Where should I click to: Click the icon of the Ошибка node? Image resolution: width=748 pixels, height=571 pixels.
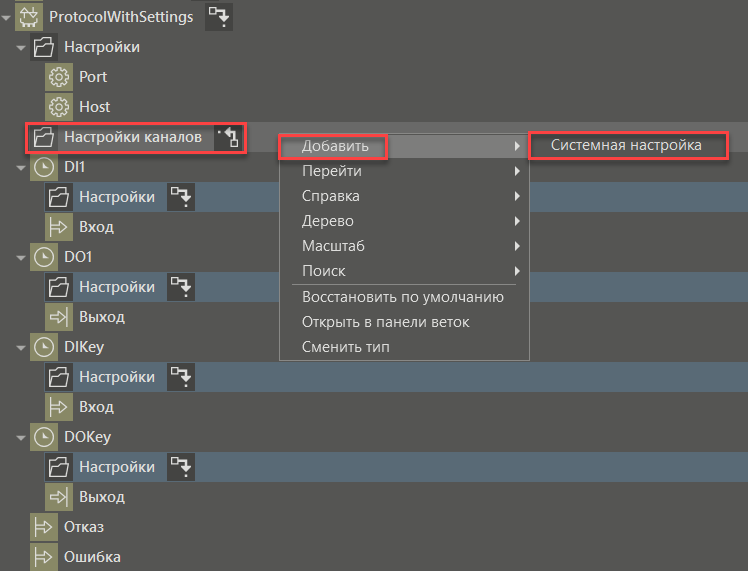44,557
